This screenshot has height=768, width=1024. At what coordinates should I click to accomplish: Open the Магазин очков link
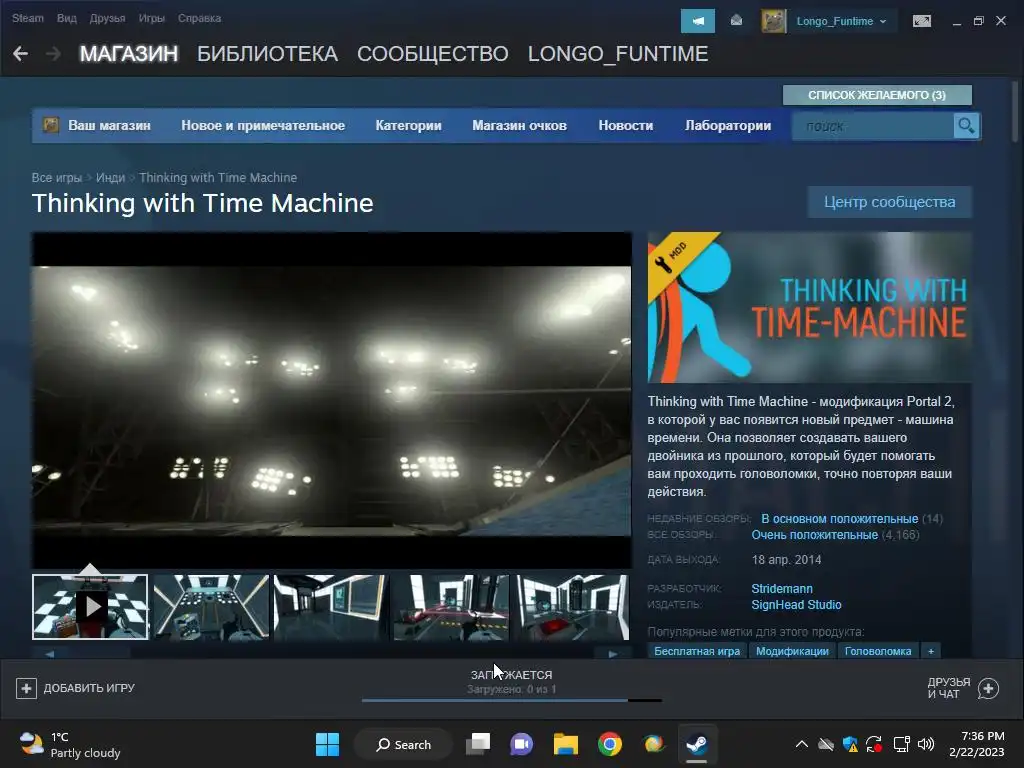[519, 125]
